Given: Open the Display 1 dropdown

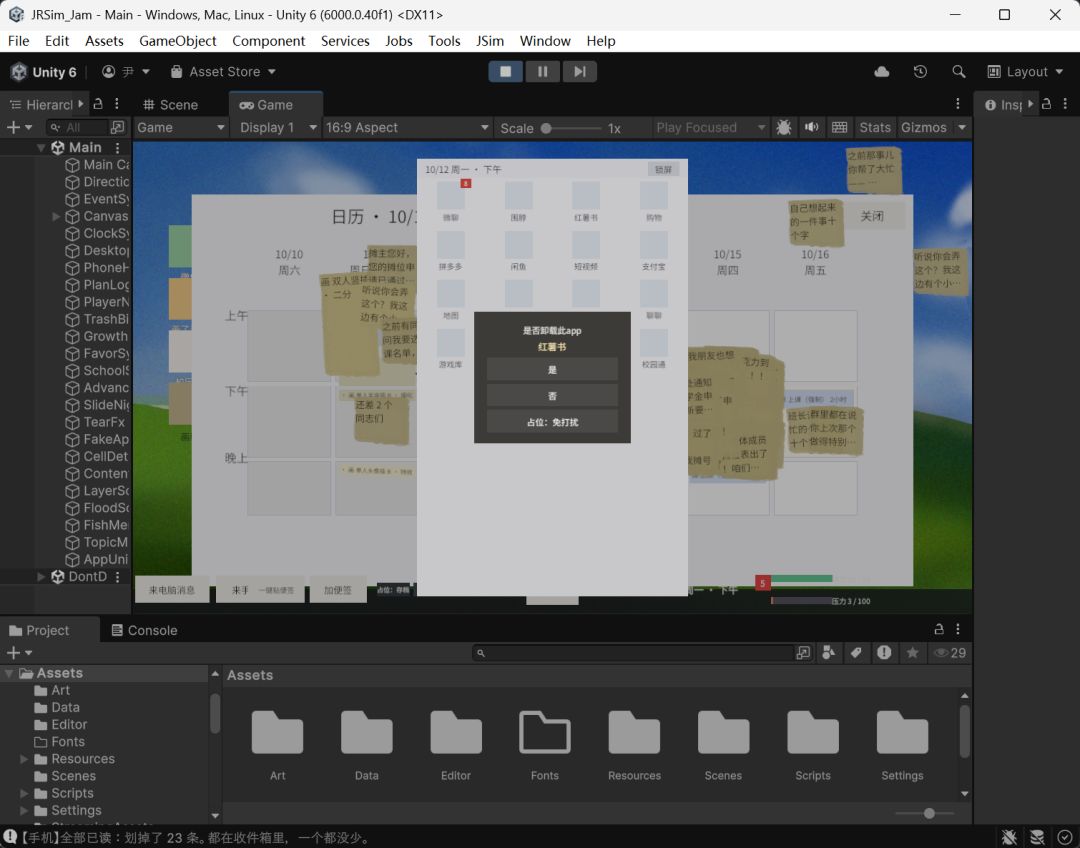Looking at the screenshot, I should (278, 127).
